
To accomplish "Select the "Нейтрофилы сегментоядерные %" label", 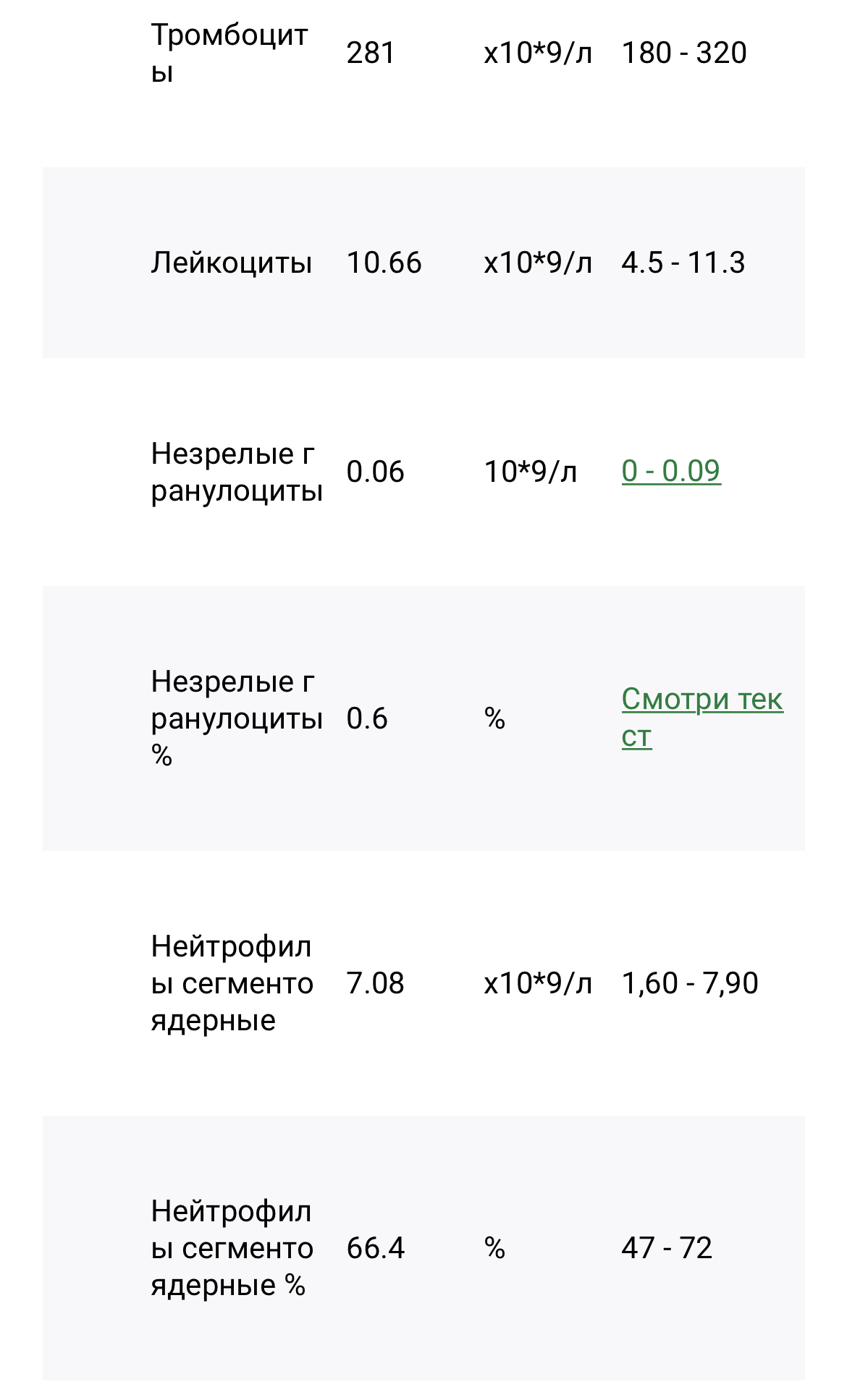I will [232, 1248].
